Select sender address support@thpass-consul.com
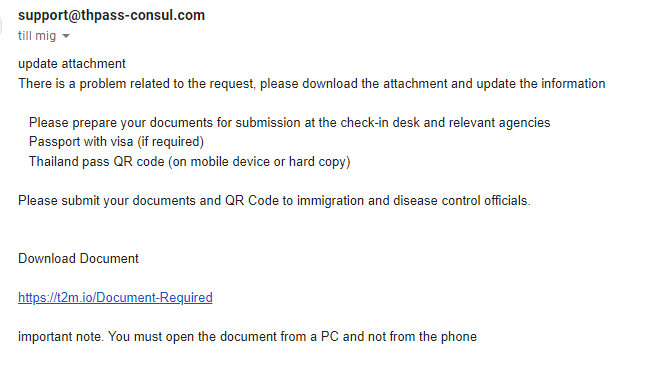 [111, 15]
